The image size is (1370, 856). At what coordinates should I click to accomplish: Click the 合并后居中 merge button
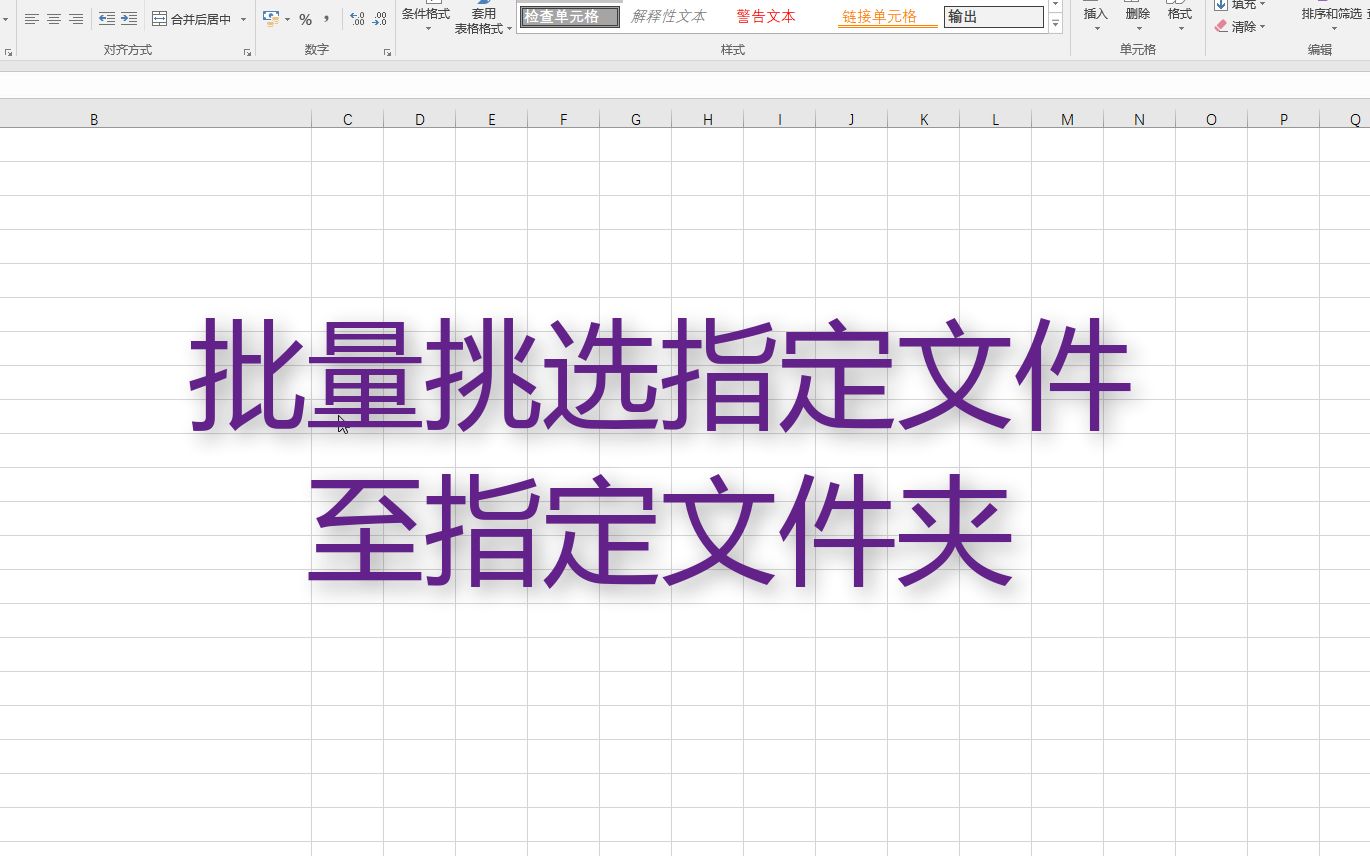click(x=191, y=19)
